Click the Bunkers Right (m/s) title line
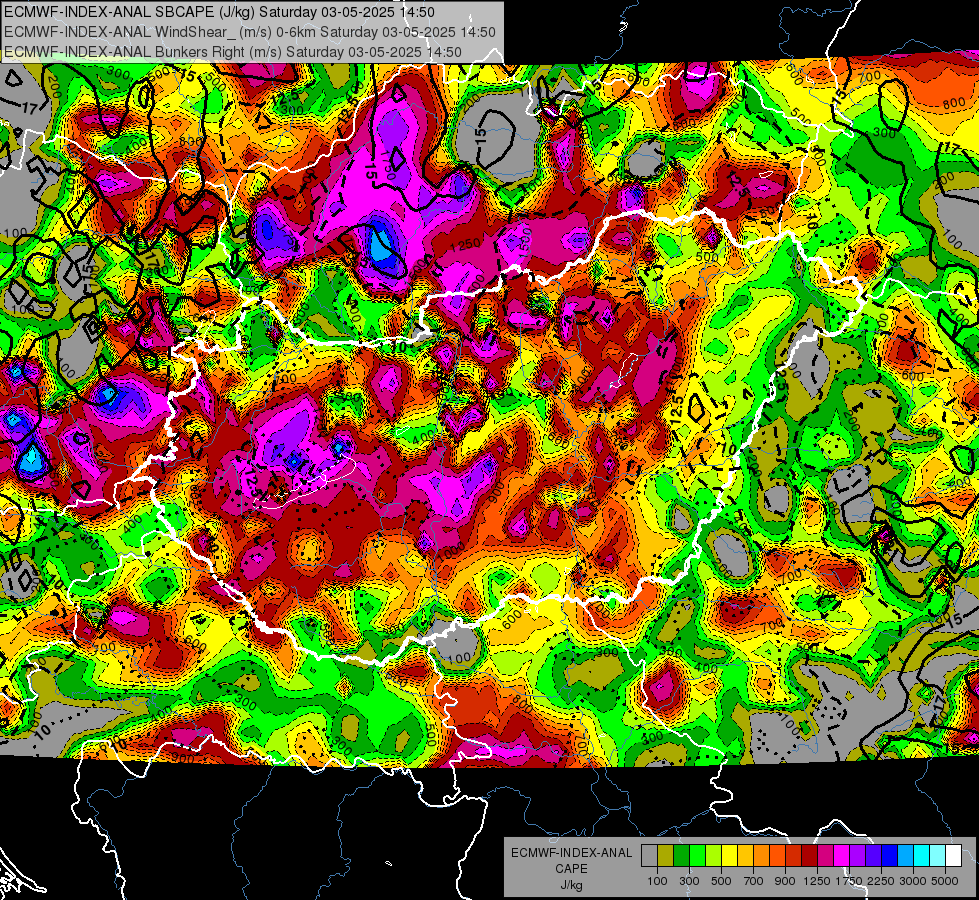 (x=232, y=52)
